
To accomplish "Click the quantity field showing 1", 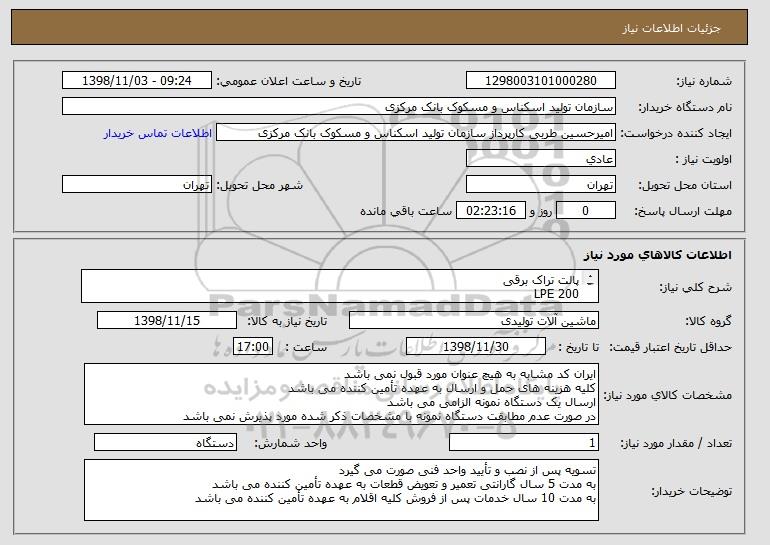I will click(524, 443).
